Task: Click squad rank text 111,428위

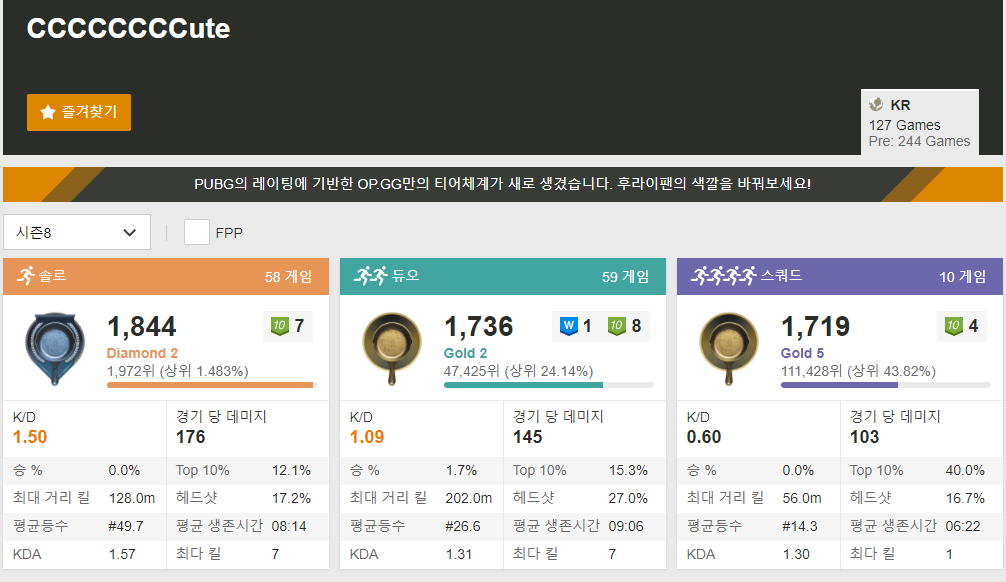Action: [x=858, y=371]
